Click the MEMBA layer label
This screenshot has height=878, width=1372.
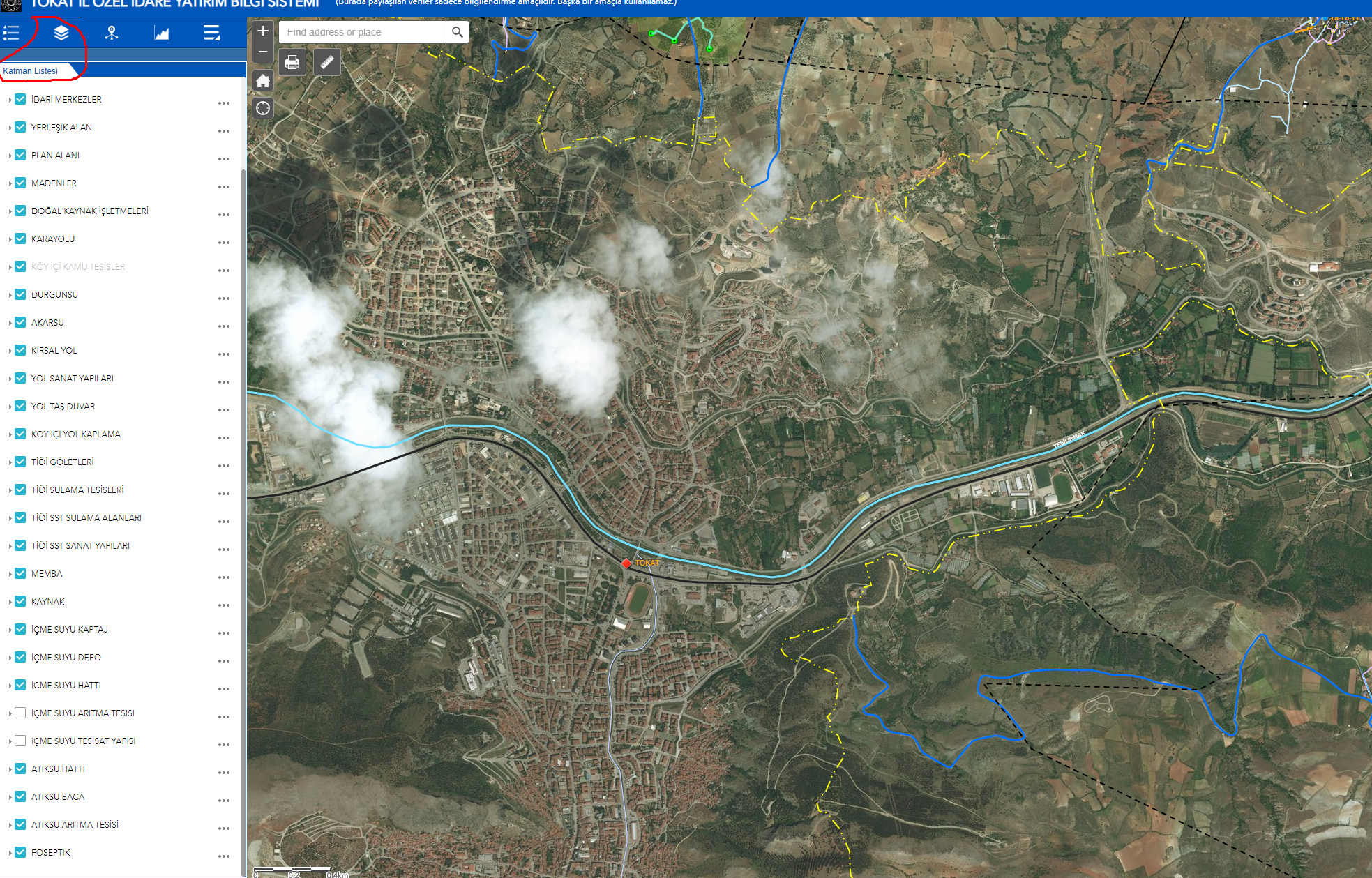tap(47, 573)
